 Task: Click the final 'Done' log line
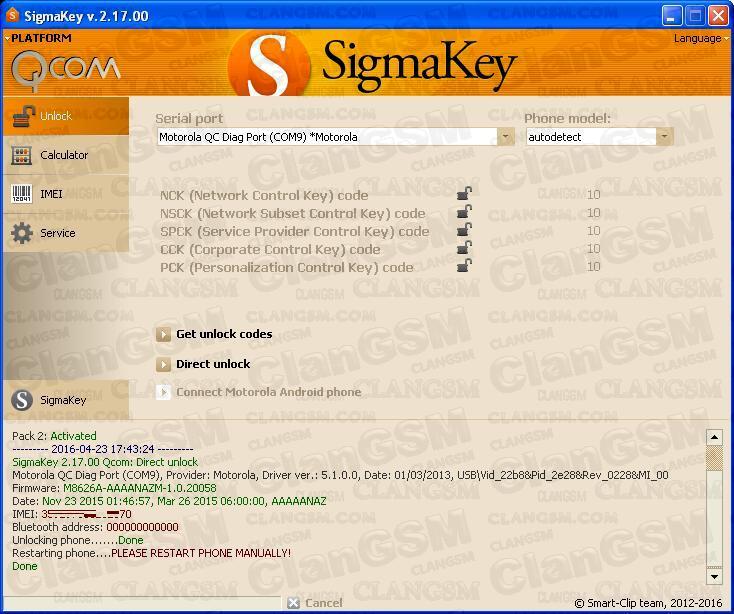(25, 566)
